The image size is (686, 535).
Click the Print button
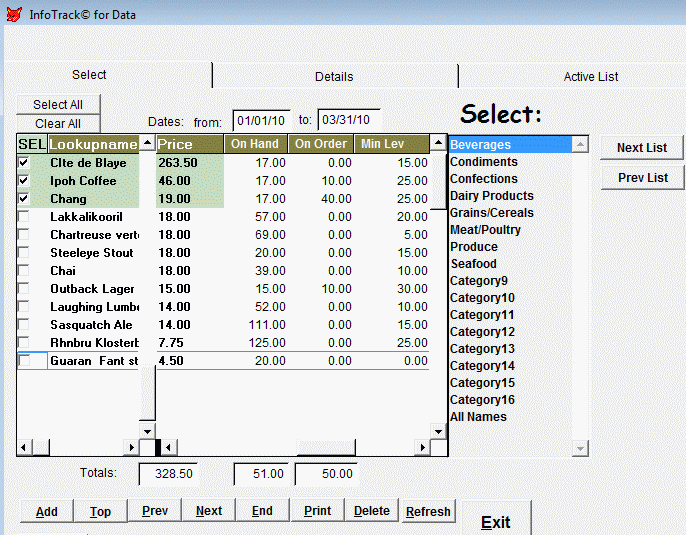(x=317, y=511)
